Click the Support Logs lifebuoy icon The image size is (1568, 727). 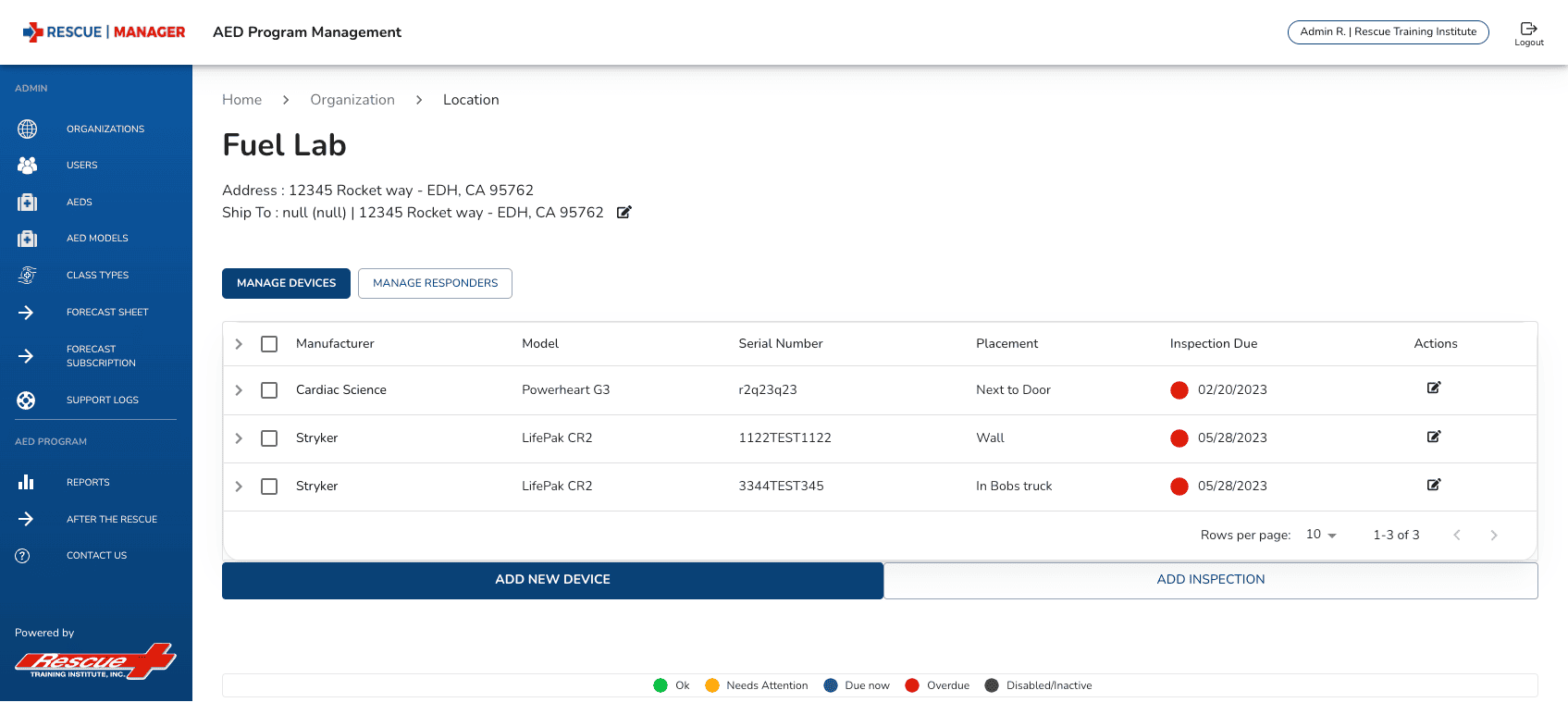pyautogui.click(x=26, y=400)
